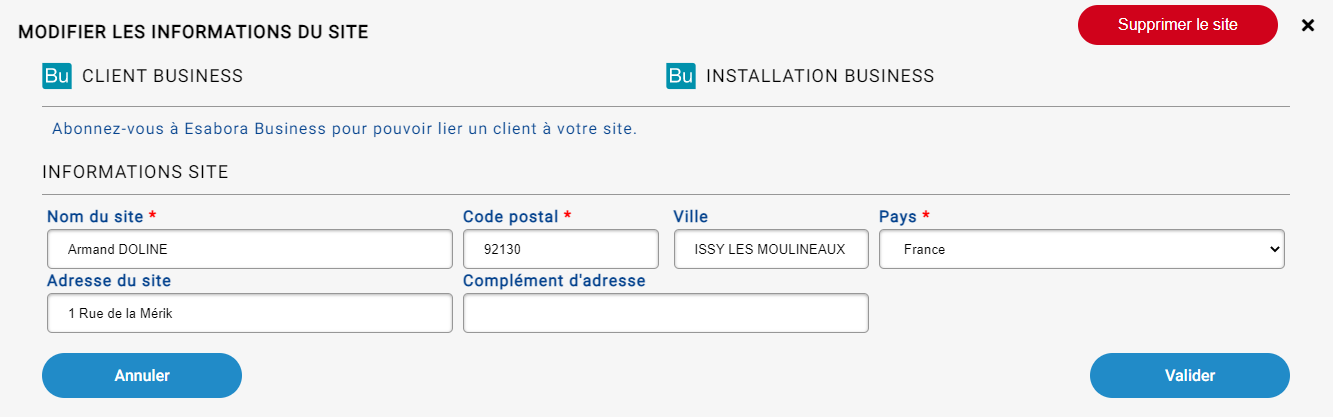1333x417 pixels.
Task: Delete the site with Supprimer le site
Action: pos(1178,25)
